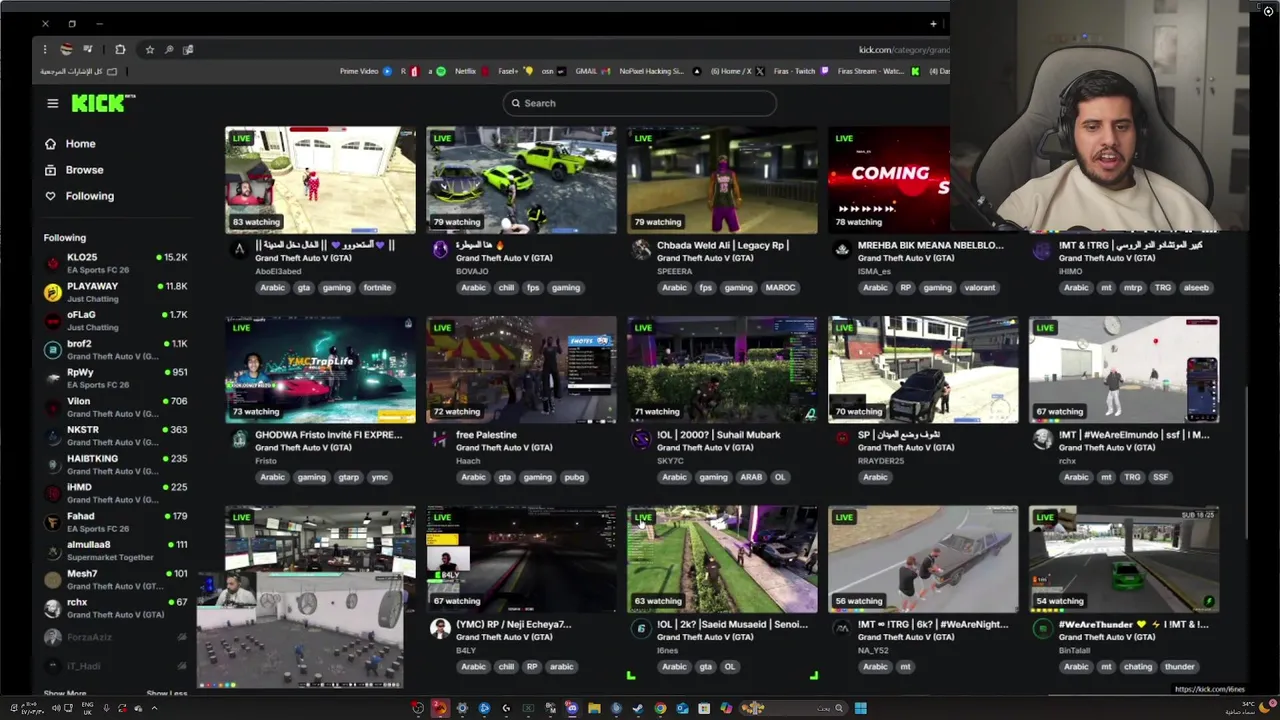Viewport: 1280px width, 720px height.
Task: Click the SSF tag under rchx stream
Action: (x=1160, y=477)
